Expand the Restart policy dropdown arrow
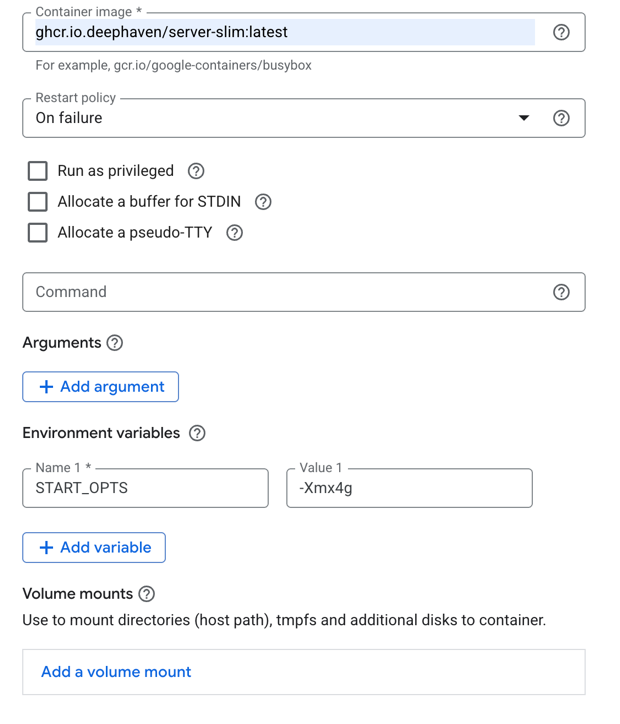620x724 pixels. (523, 118)
